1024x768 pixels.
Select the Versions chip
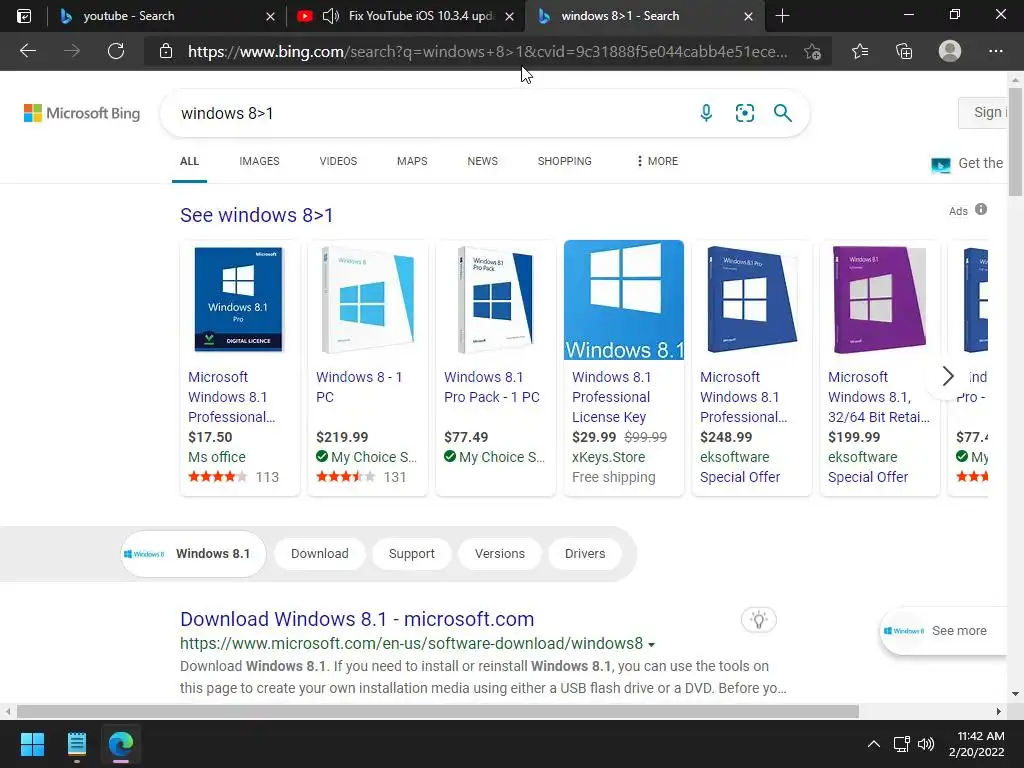pyautogui.click(x=500, y=554)
